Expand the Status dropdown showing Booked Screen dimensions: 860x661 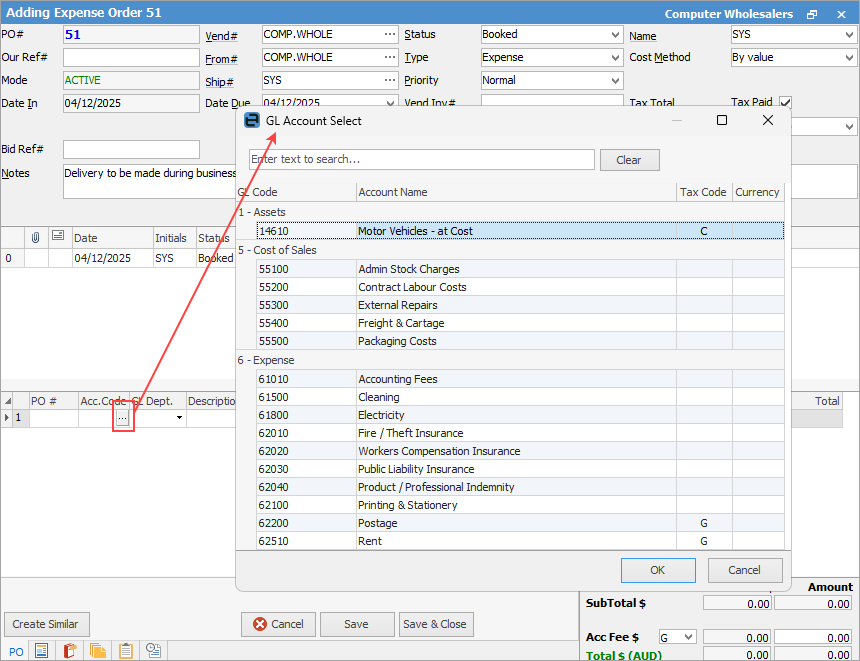614,34
